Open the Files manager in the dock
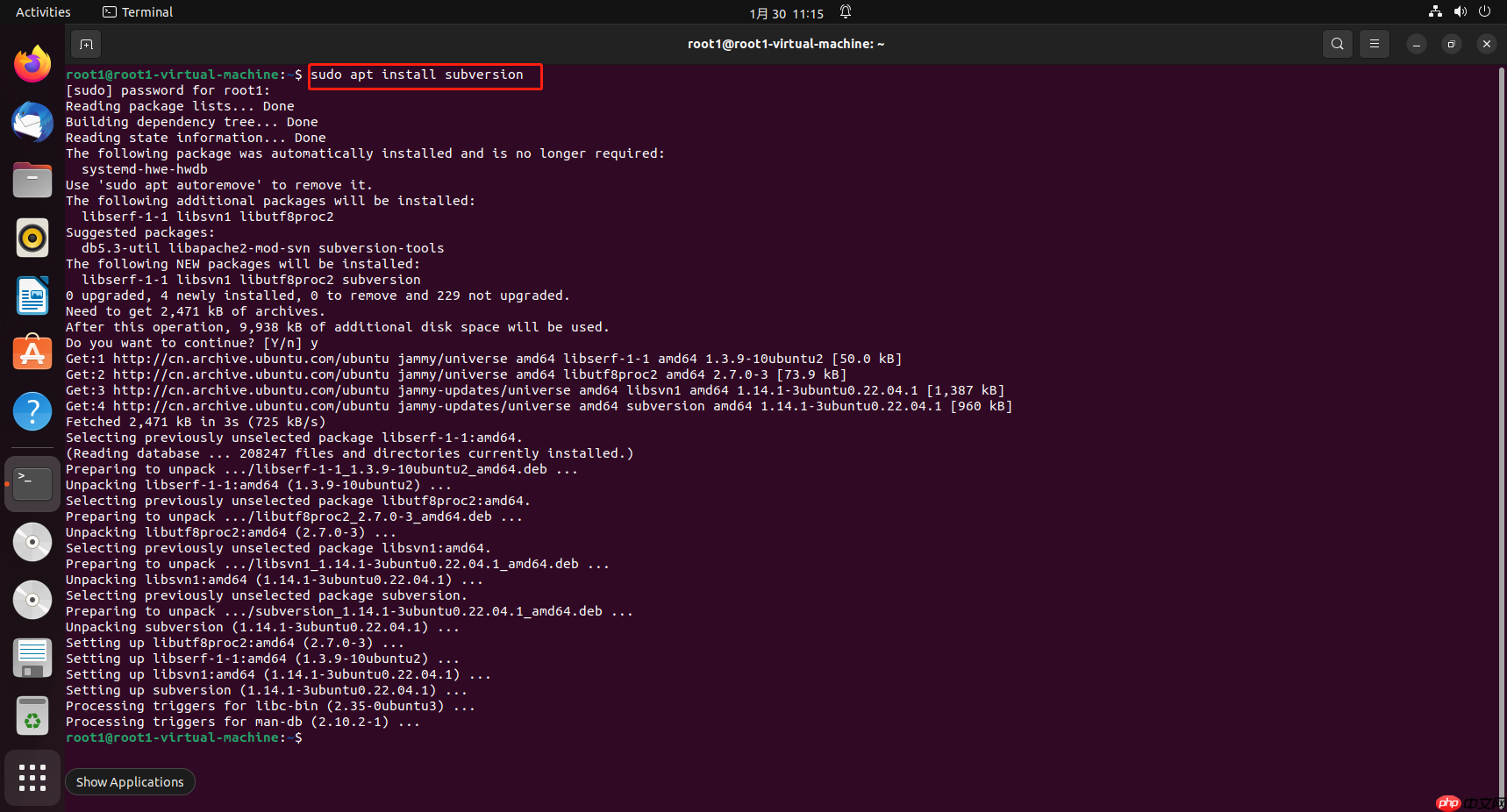Image resolution: width=1507 pixels, height=812 pixels. click(32, 180)
